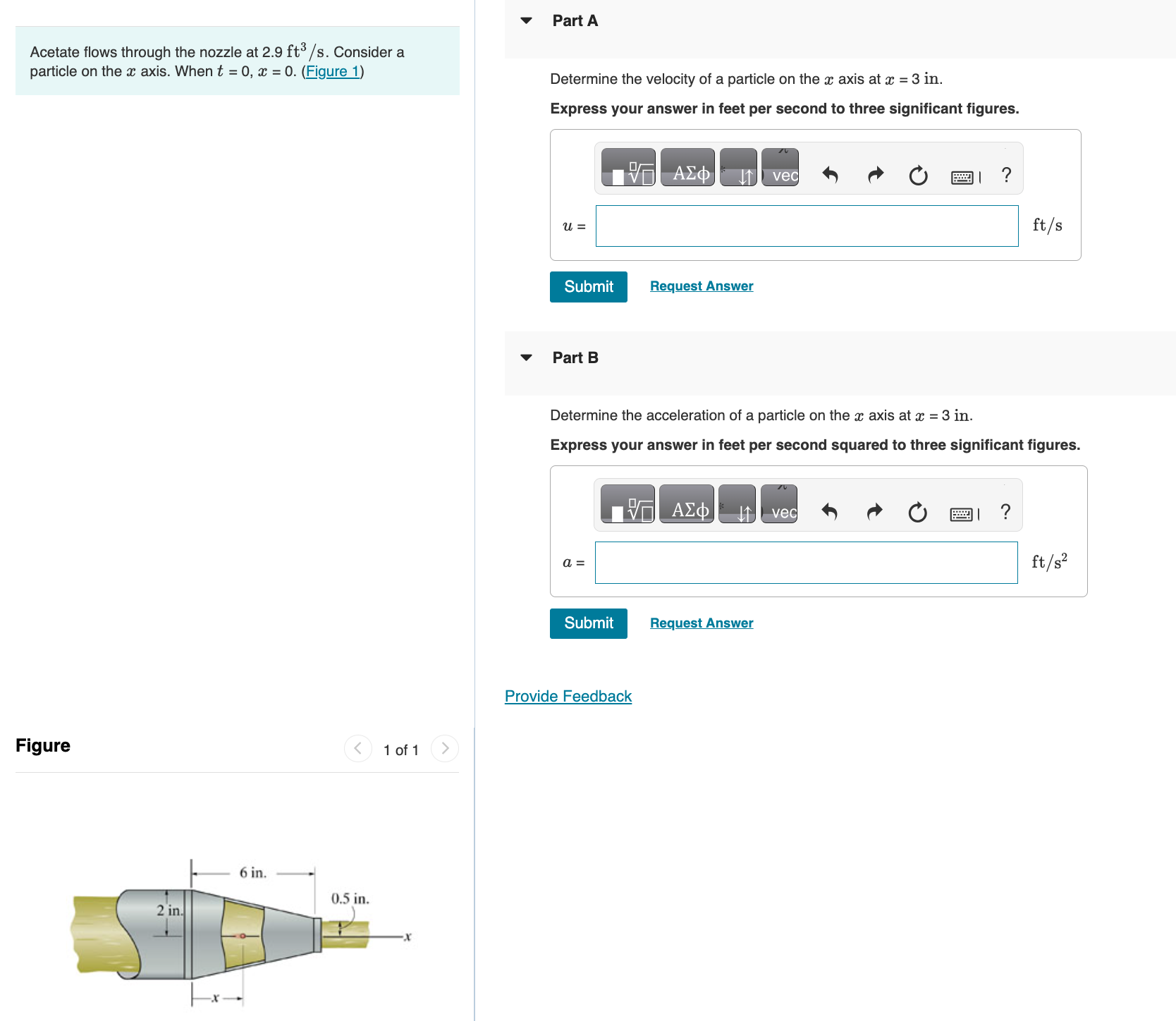Screen dimensions: 1176x1021
Task: Open the Greek symbols palette in Part B
Action: [x=687, y=504]
